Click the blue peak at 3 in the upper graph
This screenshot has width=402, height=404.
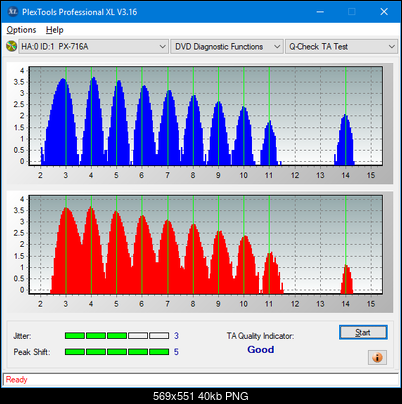click(x=63, y=122)
